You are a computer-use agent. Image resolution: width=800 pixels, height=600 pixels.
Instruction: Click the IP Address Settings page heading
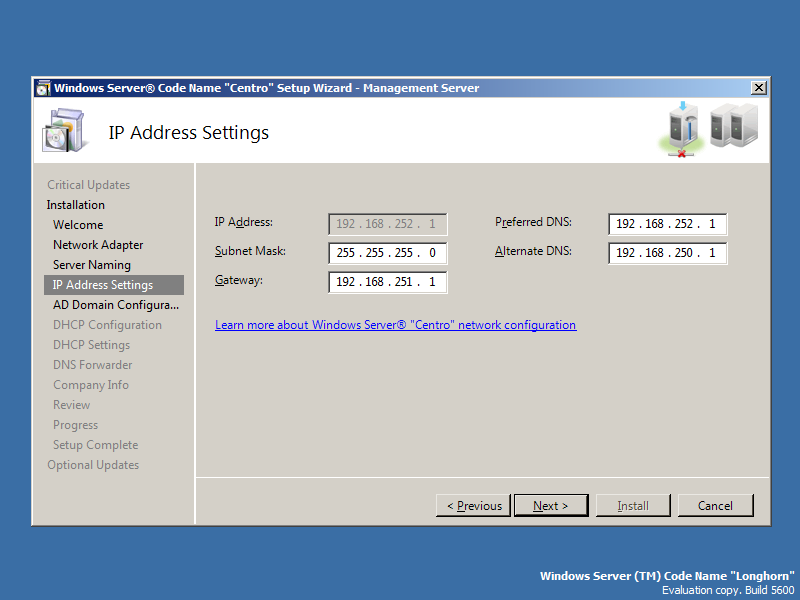[189, 133]
